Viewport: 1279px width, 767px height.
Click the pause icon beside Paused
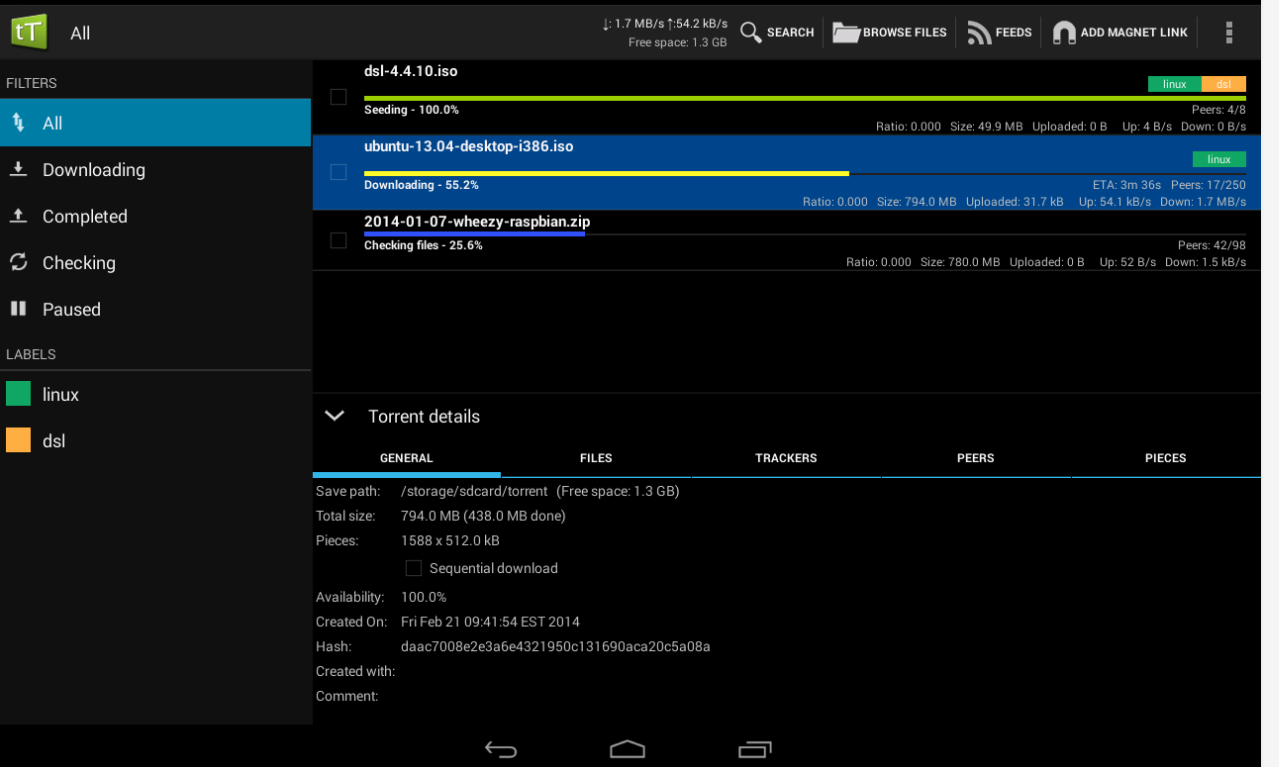click(18, 309)
